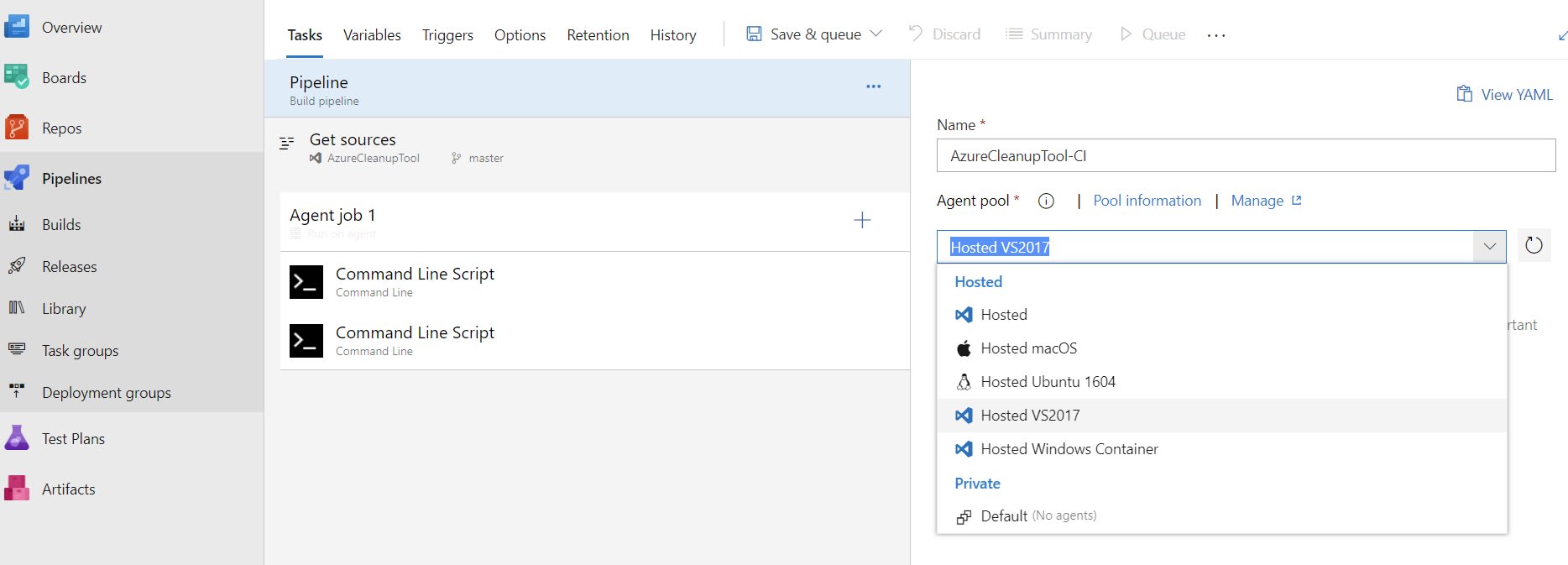
Task: Open the Overview icon in sidebar
Action: tap(16, 27)
